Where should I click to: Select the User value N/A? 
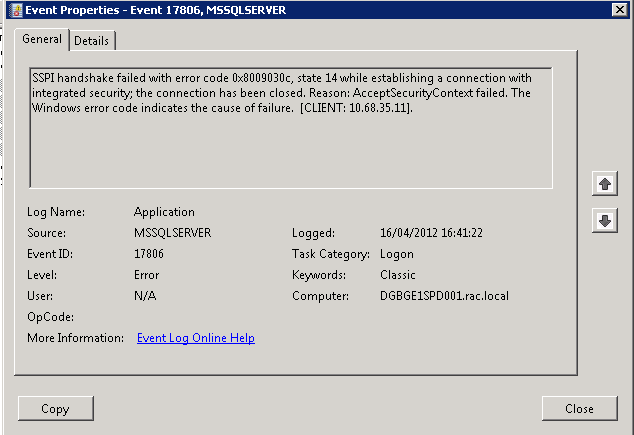coord(145,296)
